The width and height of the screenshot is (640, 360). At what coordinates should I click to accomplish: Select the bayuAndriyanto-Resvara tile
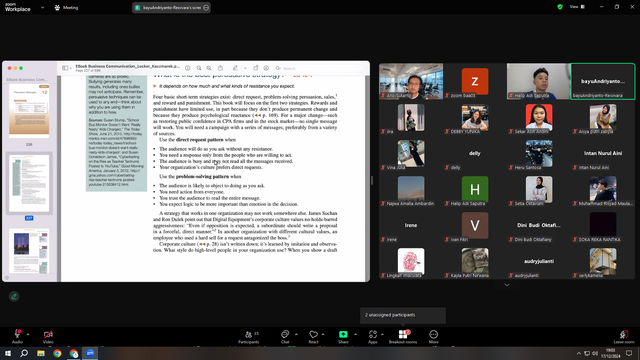click(603, 81)
